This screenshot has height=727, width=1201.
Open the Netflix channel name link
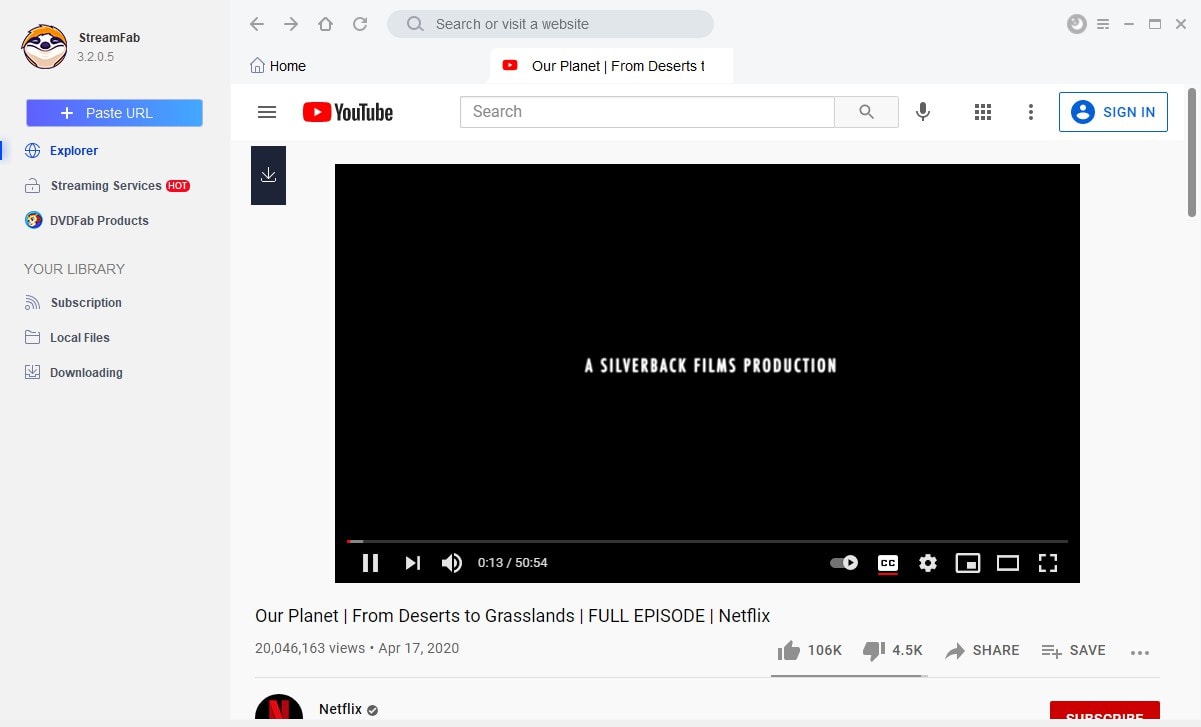[x=340, y=709]
